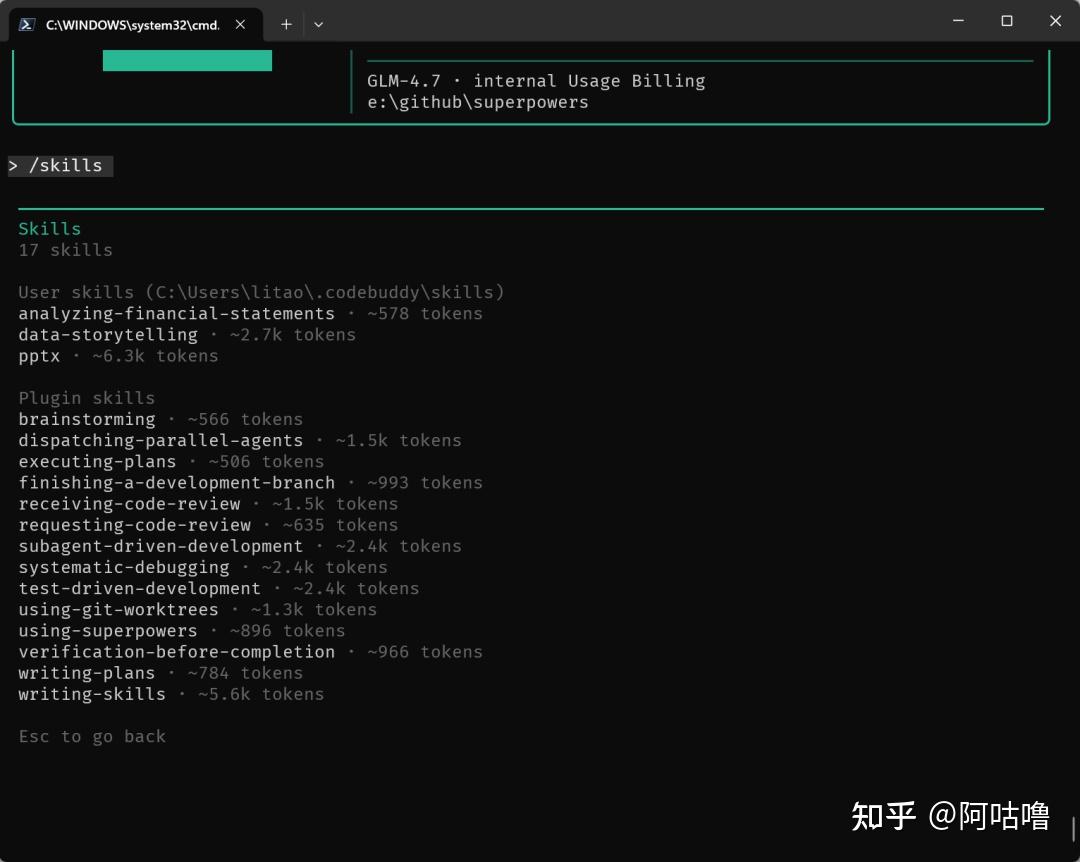Click the /skills command prompt input
The image size is (1080, 862).
pos(61,166)
